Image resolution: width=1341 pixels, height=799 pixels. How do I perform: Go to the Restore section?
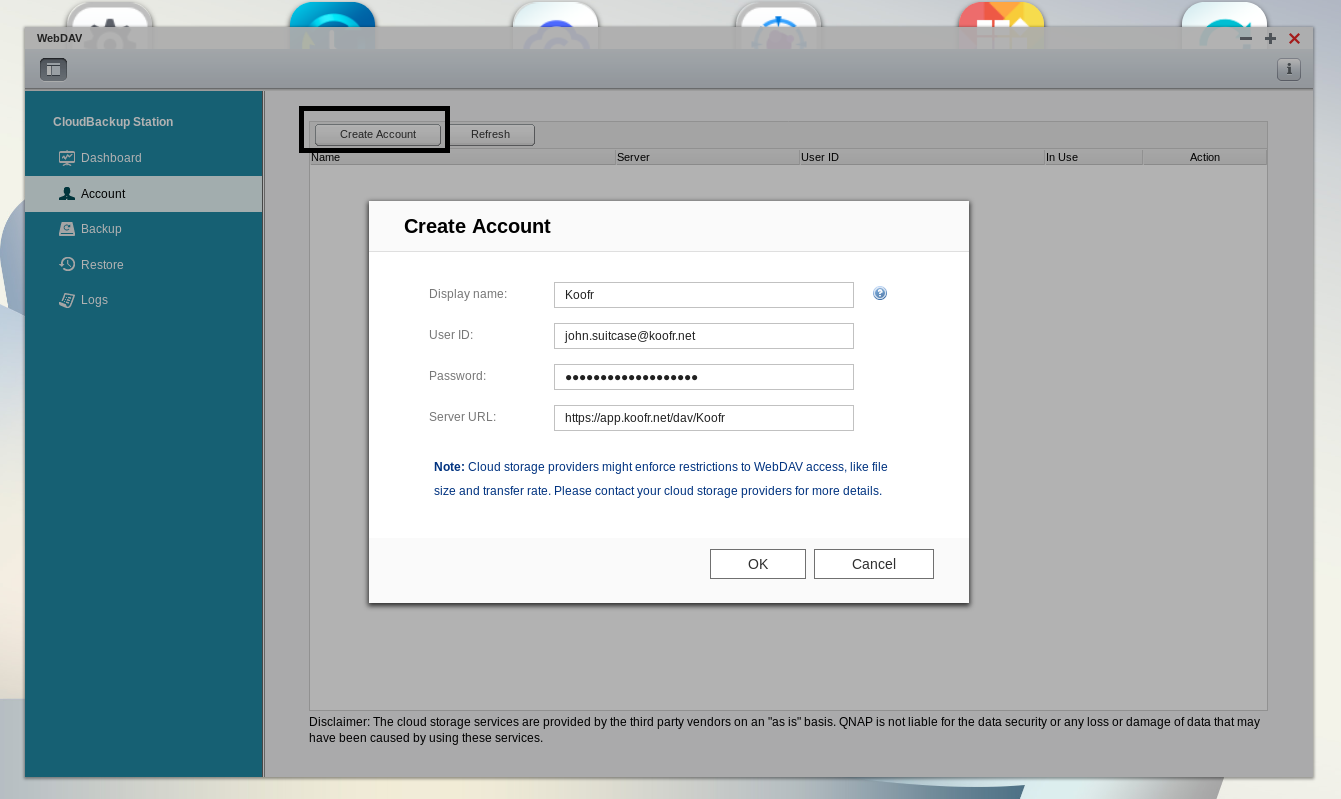(144, 265)
